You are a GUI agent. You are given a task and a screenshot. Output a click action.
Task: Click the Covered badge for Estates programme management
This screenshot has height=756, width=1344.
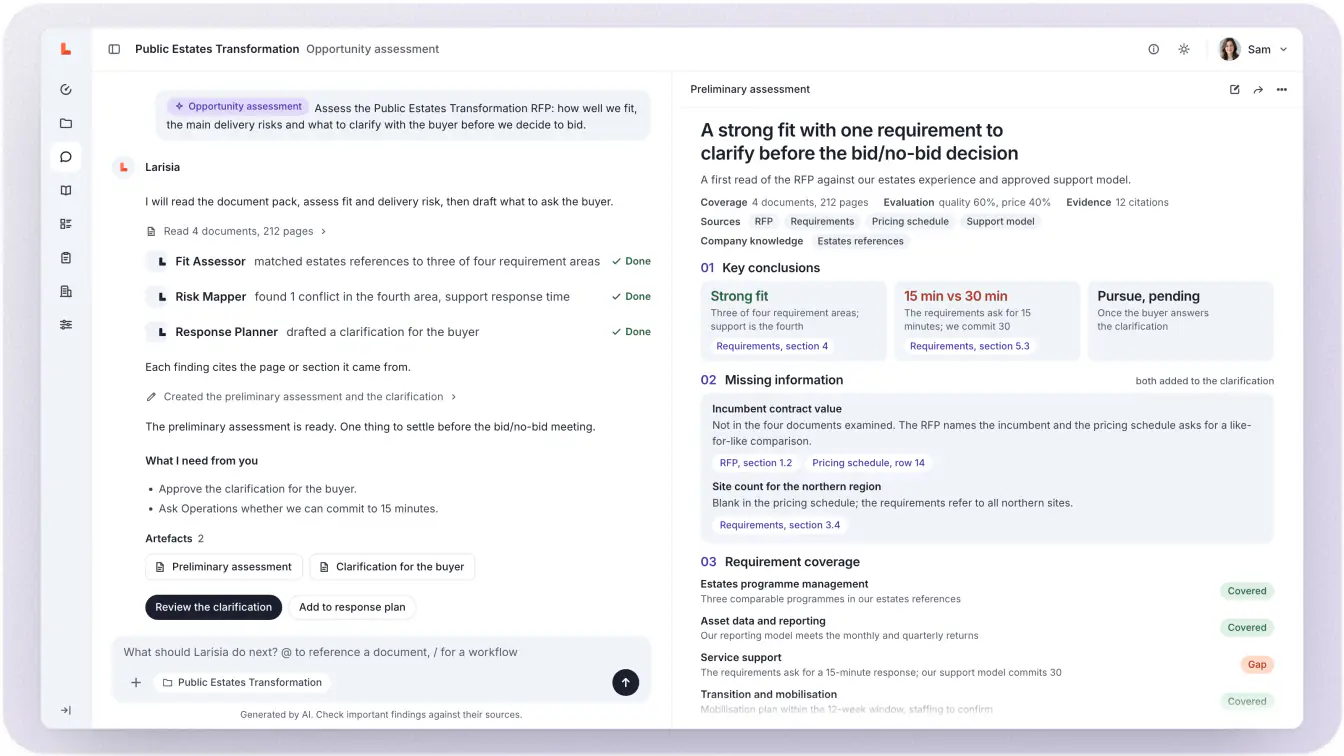coord(1247,591)
